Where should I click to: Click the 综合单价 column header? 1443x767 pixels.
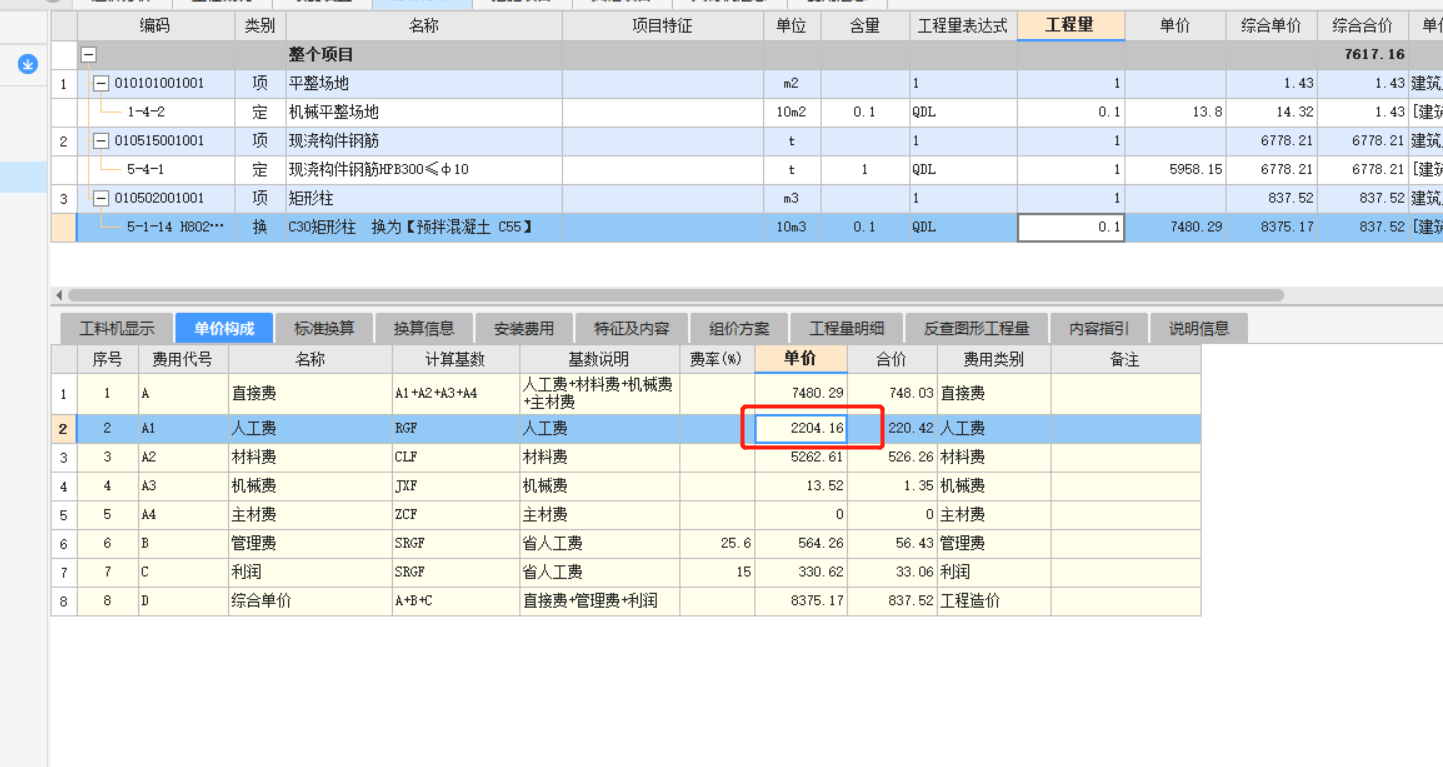tap(1271, 26)
